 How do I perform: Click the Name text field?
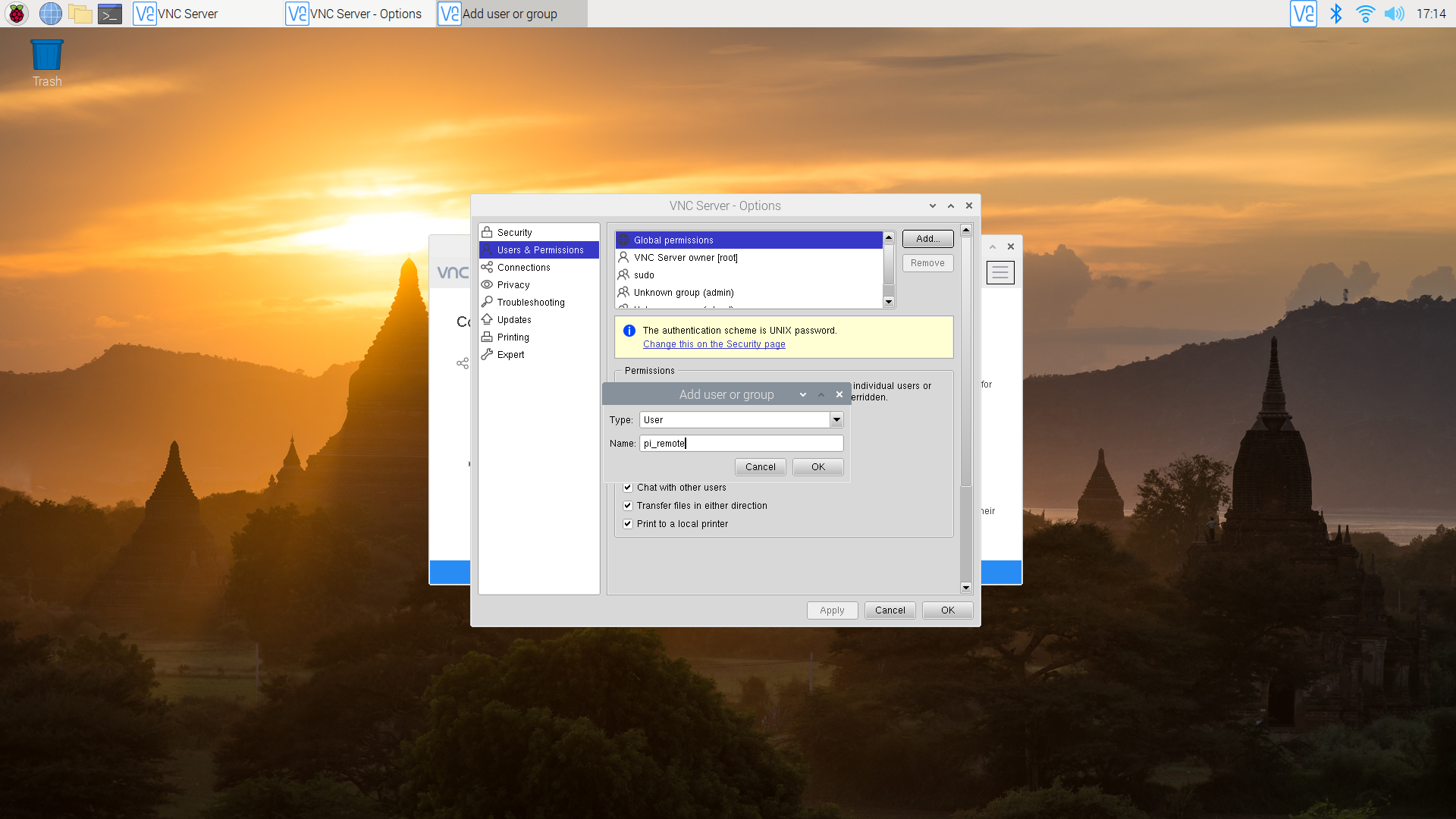pyautogui.click(x=741, y=444)
